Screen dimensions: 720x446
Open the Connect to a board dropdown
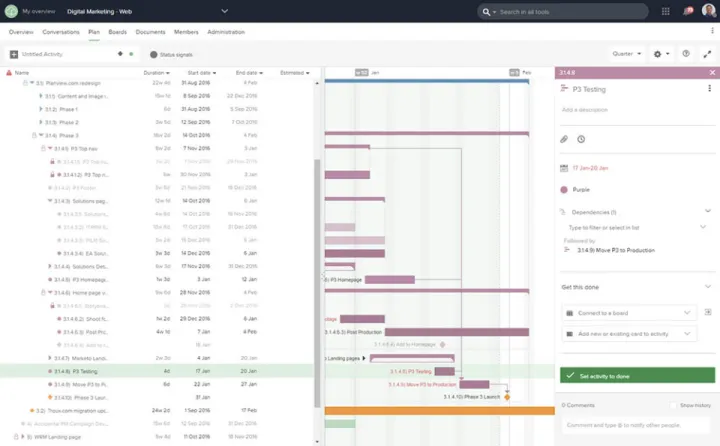[x=627, y=312]
